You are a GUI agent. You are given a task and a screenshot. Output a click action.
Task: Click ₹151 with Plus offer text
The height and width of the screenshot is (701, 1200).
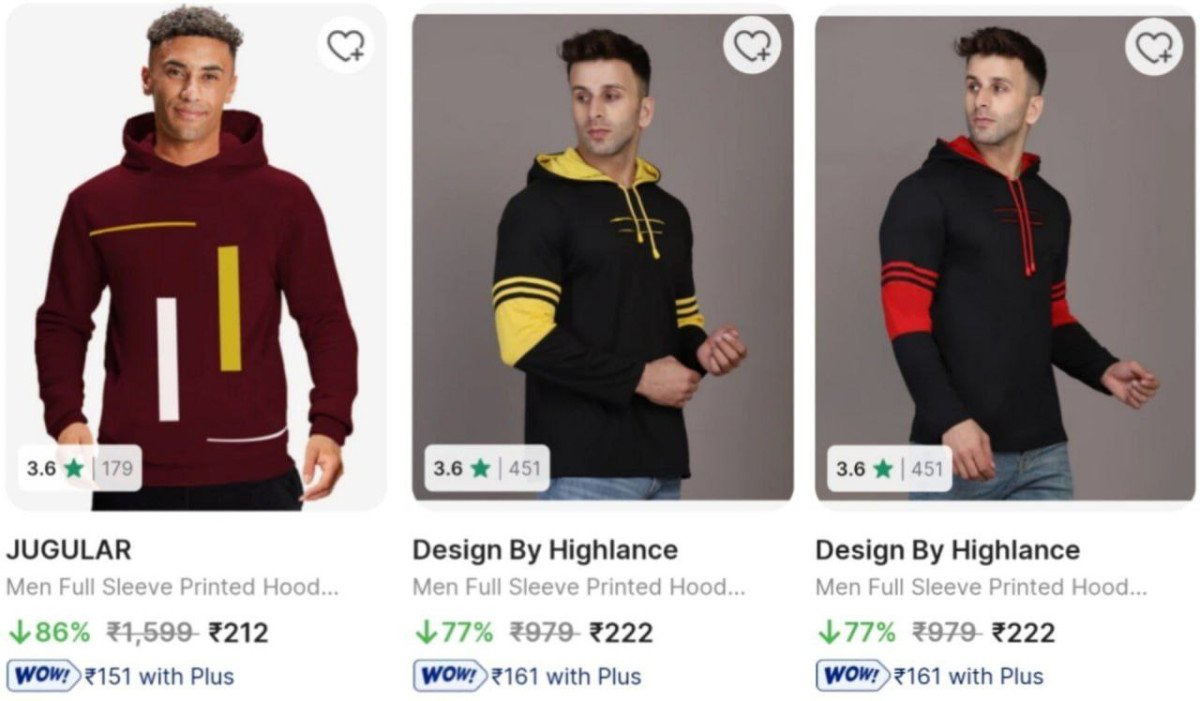coord(160,677)
